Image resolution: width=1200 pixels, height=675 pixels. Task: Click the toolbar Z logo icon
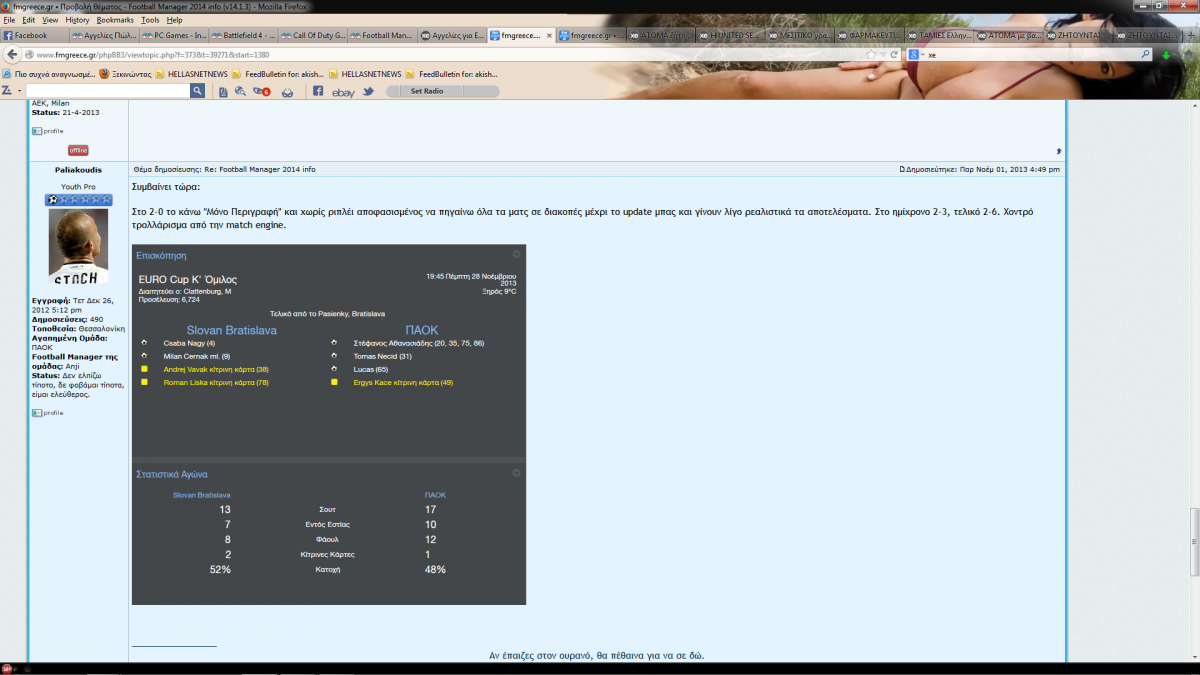point(7,91)
